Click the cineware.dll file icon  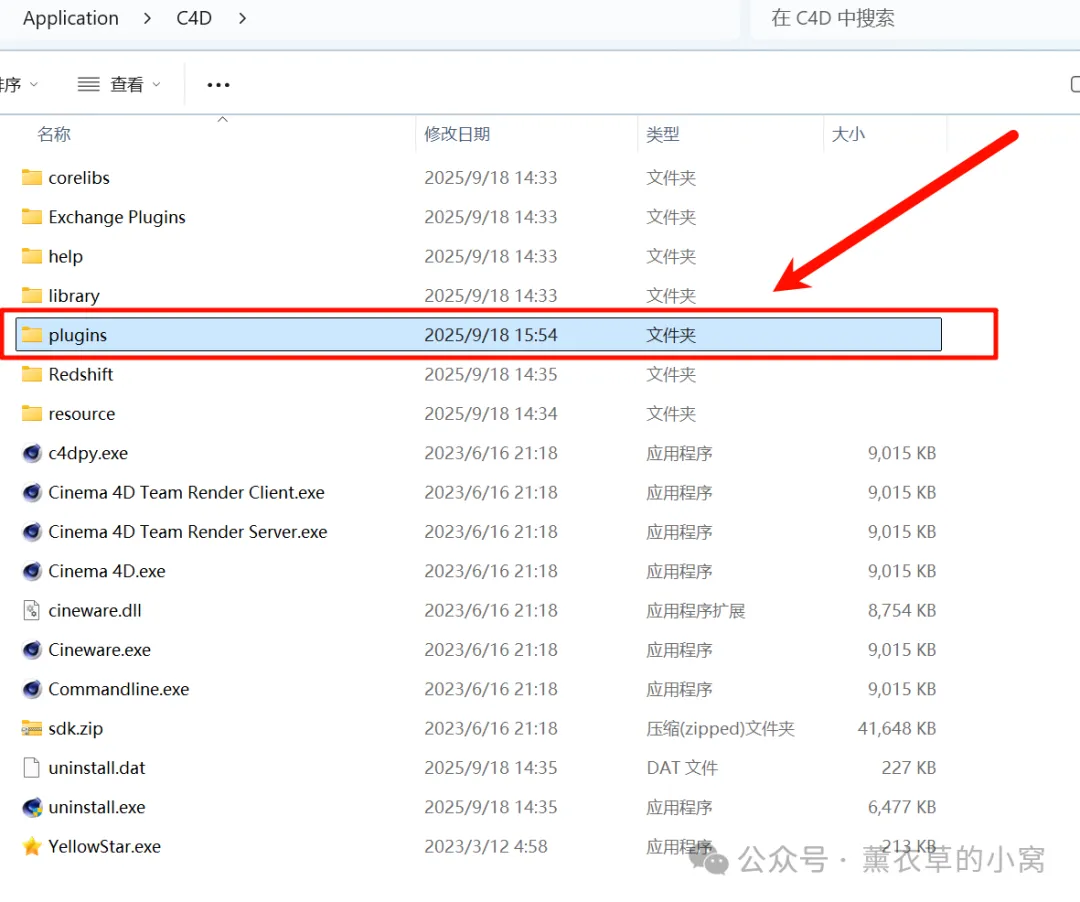click(32, 610)
